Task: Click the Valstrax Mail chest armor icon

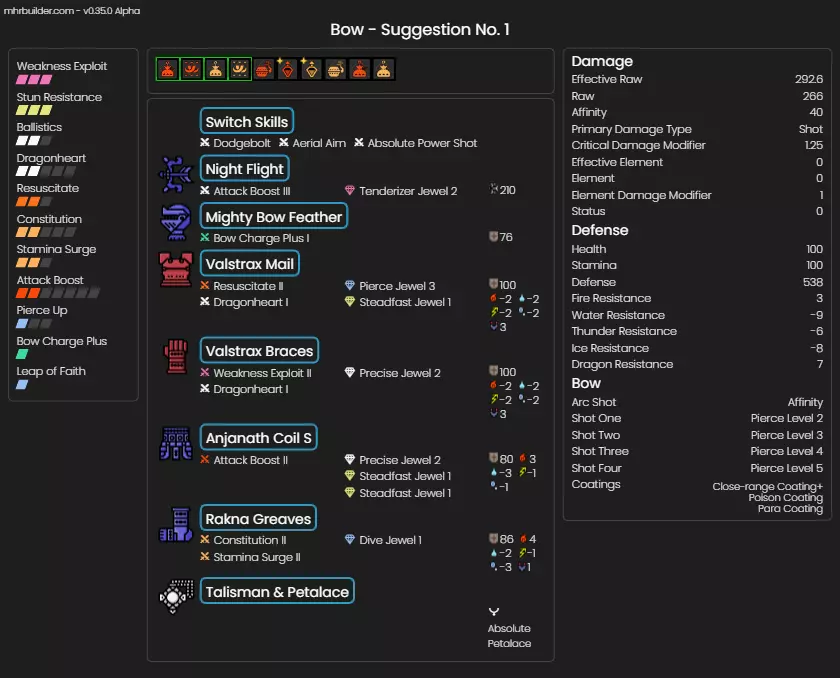Action: click(x=177, y=270)
